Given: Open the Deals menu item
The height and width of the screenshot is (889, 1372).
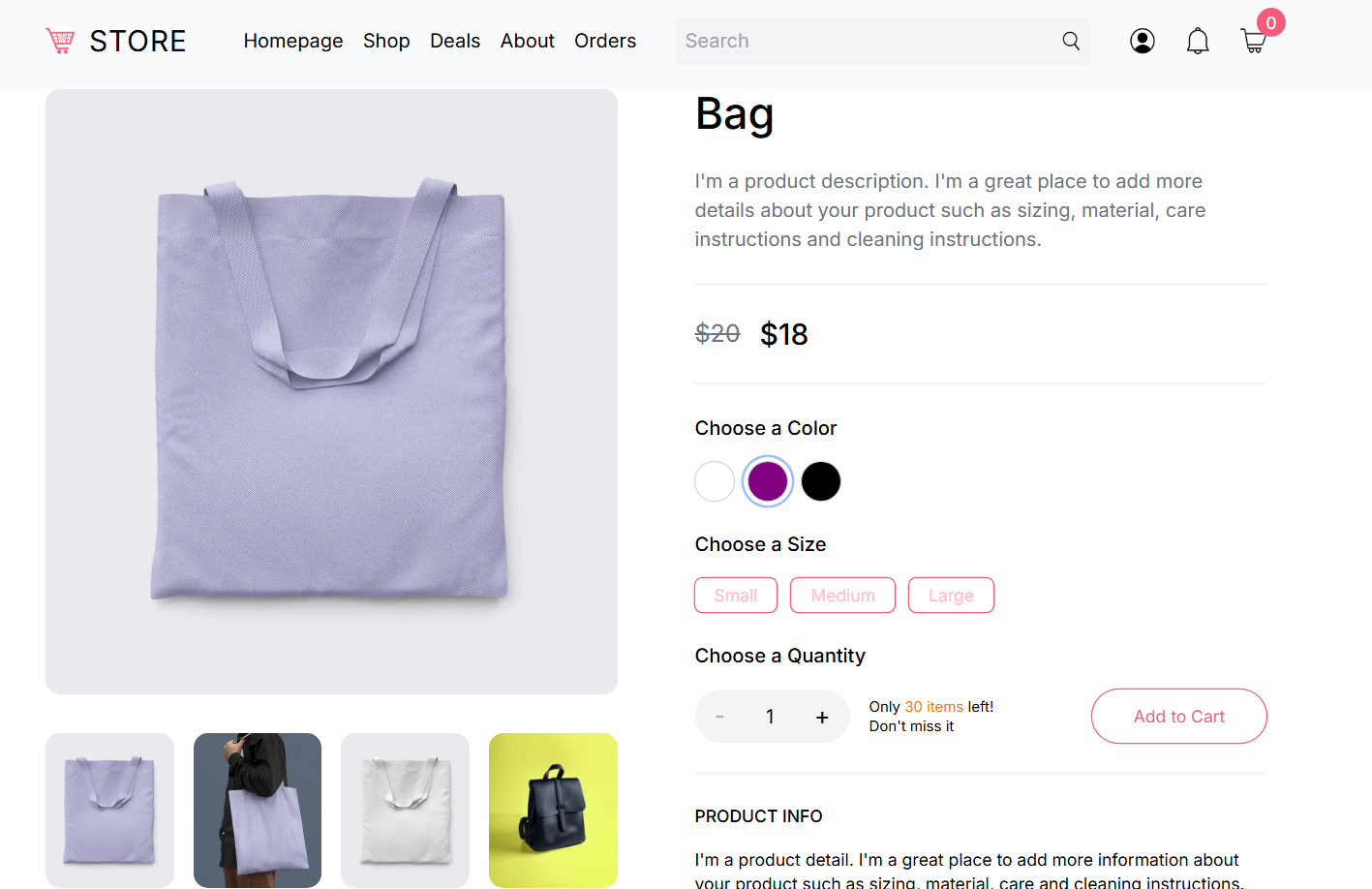Looking at the screenshot, I should pyautogui.click(x=455, y=41).
